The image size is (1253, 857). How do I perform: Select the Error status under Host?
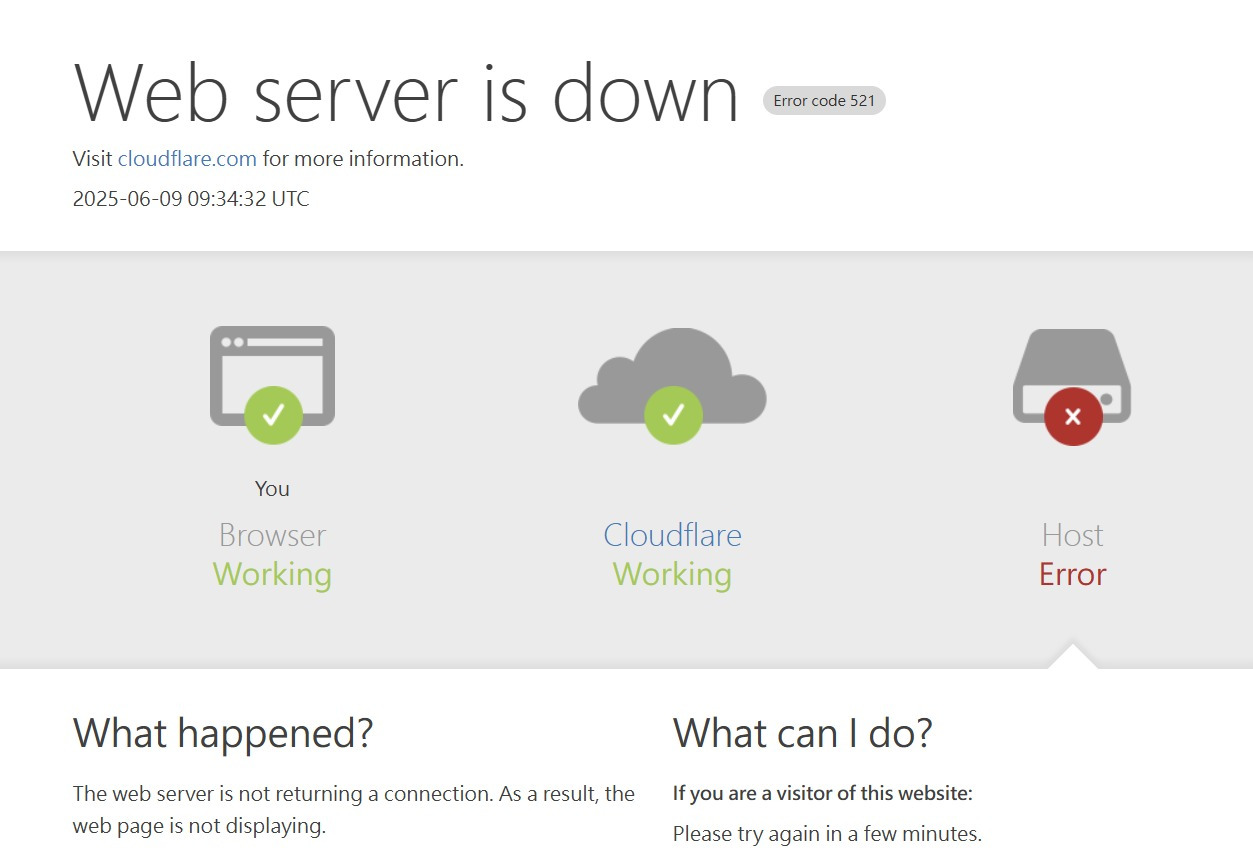[x=1072, y=574]
